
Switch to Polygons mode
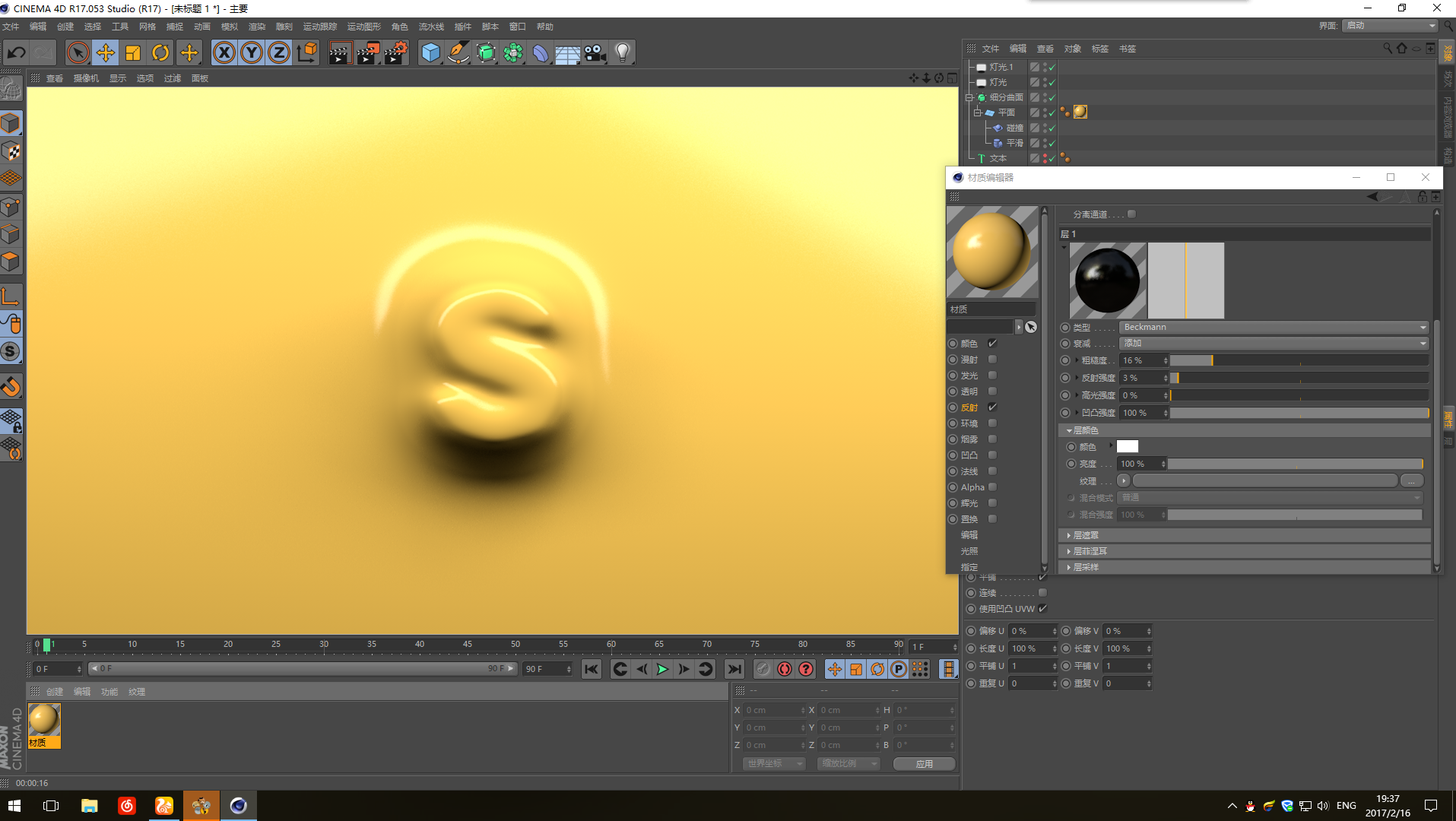(x=11, y=262)
